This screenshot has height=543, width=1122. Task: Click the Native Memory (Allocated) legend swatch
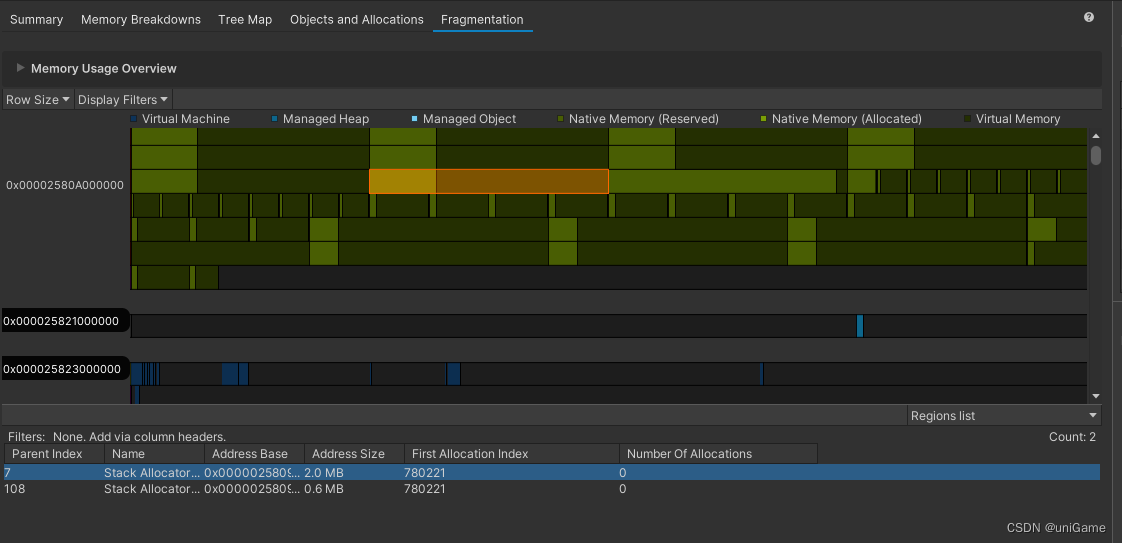[763, 119]
